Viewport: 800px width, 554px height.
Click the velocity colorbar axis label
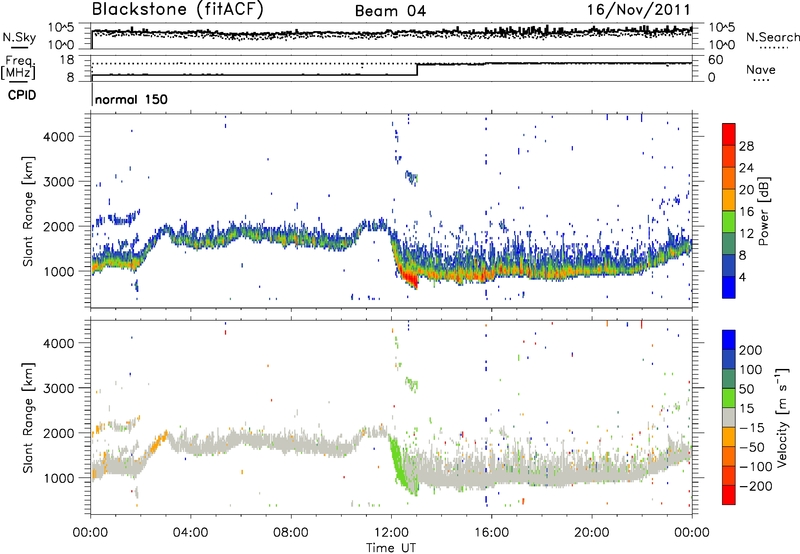[782, 417]
